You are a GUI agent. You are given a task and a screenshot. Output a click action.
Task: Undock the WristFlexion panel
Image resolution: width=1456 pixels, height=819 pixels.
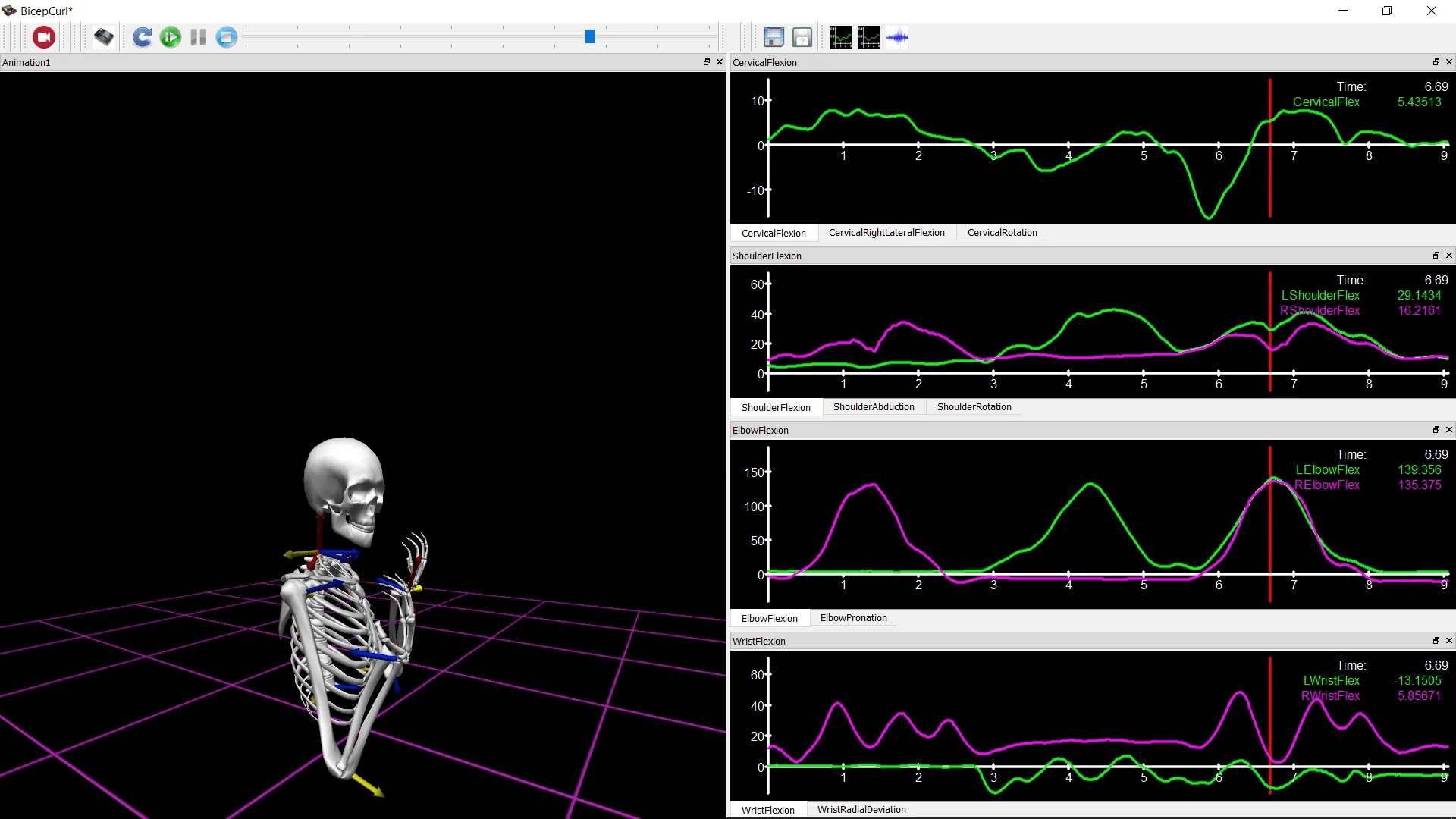[1436, 641]
